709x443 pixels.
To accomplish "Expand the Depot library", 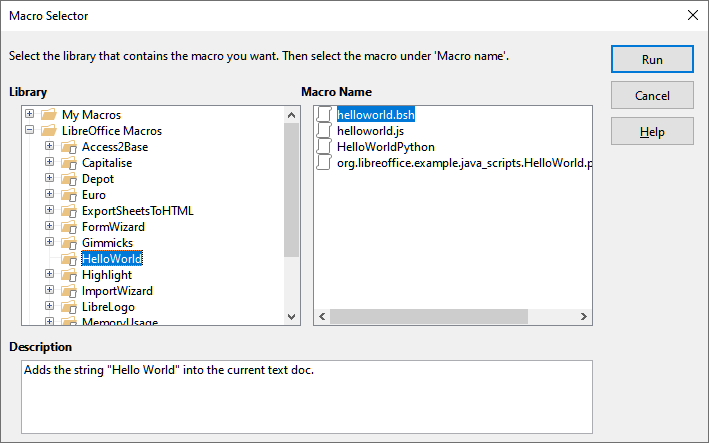I will click(x=49, y=178).
